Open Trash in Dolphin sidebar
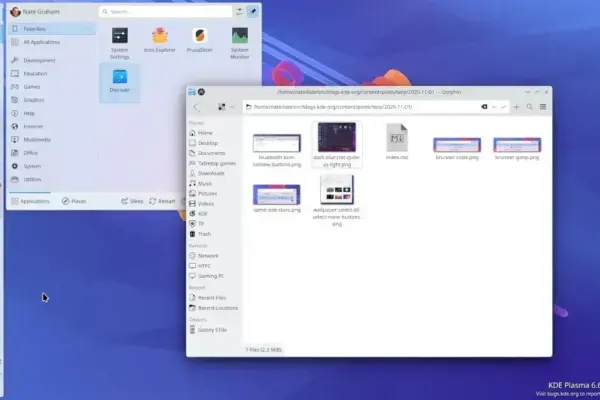Viewport: 600px width, 400px height. [x=214, y=234]
